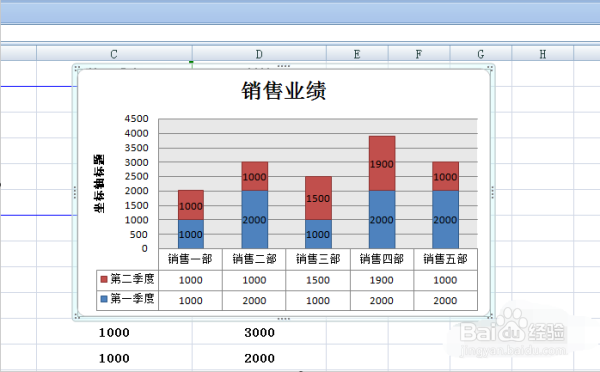
Task: Select the vertical axis title 坐标轴标题
Action: click(x=99, y=183)
